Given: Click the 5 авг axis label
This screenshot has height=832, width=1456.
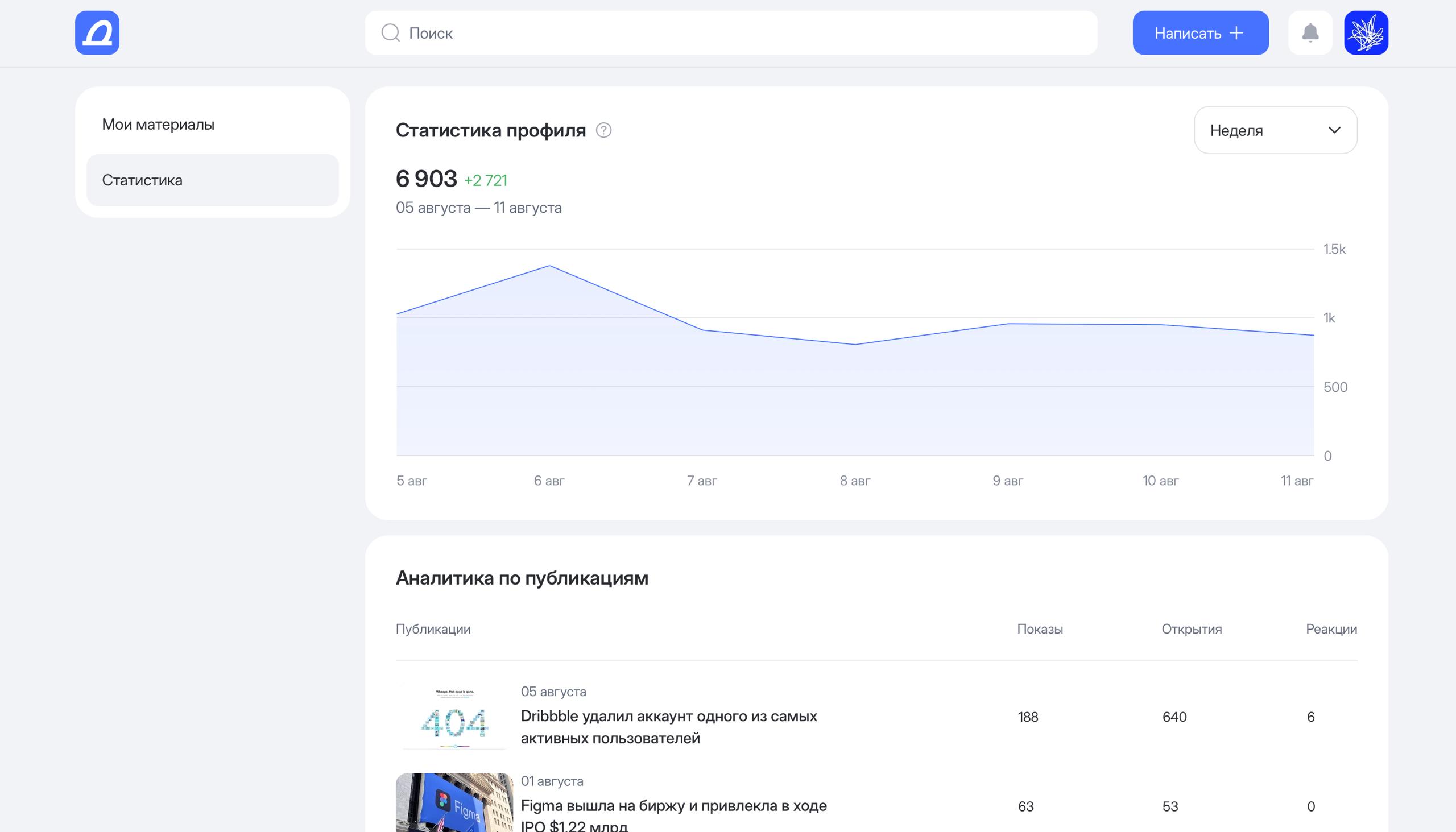Looking at the screenshot, I should [x=411, y=481].
